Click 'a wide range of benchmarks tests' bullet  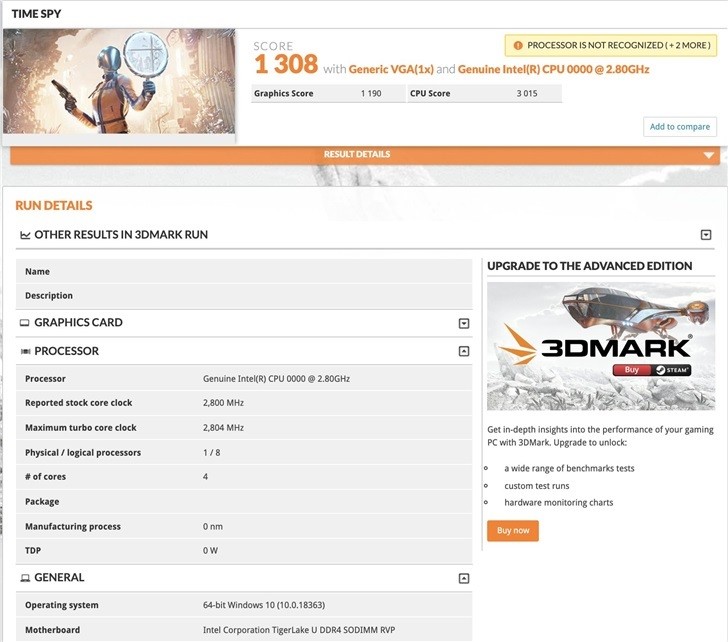tap(569, 468)
